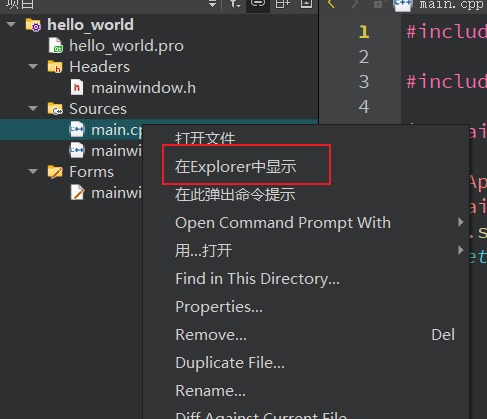The width and height of the screenshot is (487, 419).
Task: Click the lock icon in editor toolbar
Action: [x=378, y=4]
